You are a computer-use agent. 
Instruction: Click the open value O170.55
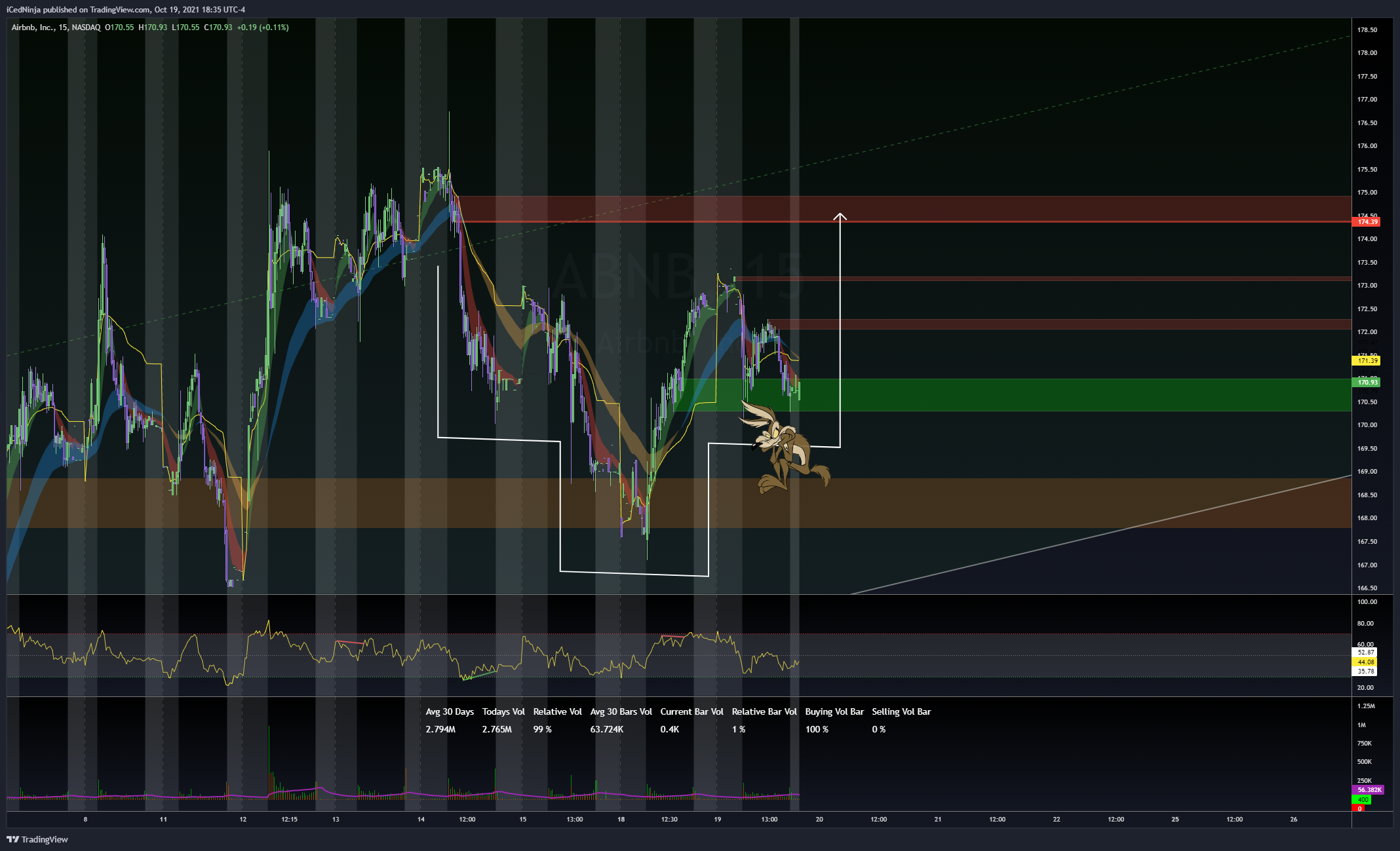(119, 28)
